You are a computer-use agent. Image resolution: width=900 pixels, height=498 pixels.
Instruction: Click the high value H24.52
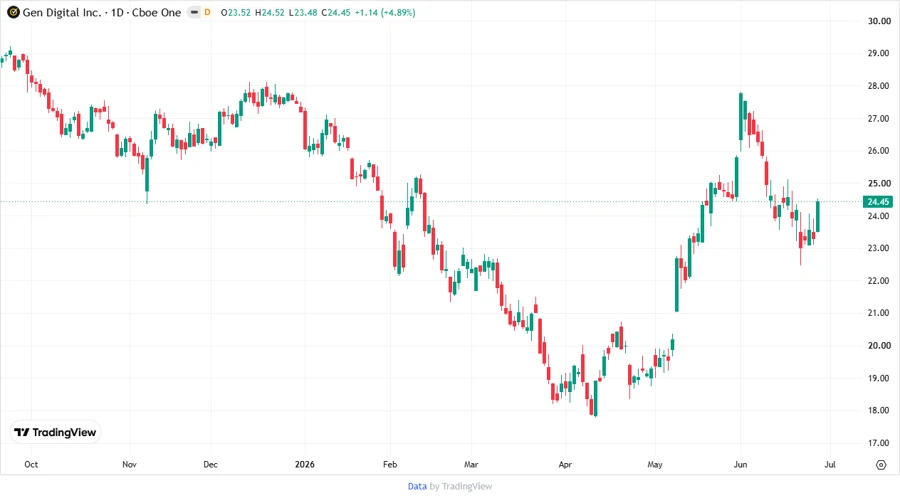click(270, 12)
